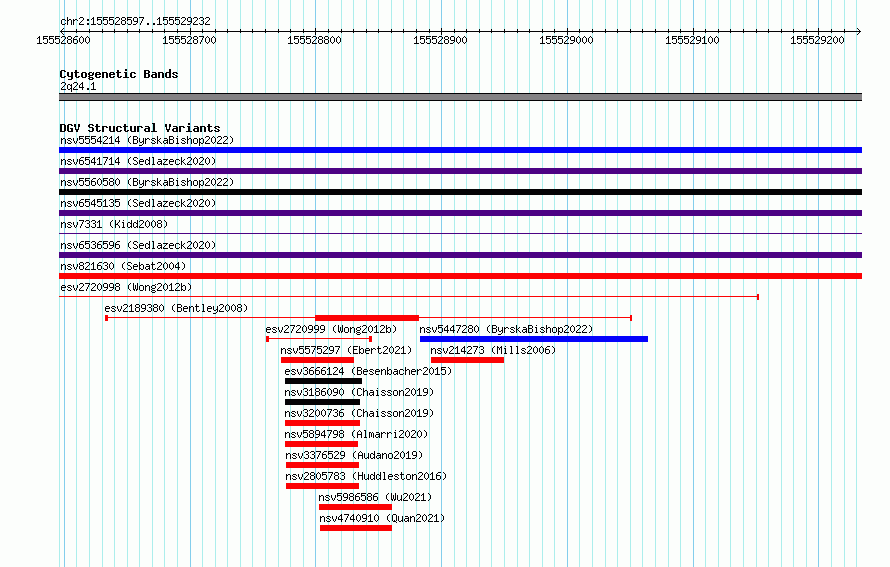This screenshot has width=890, height=567.
Task: Select the thick red esv2189380 bar segment
Action: click(x=367, y=318)
